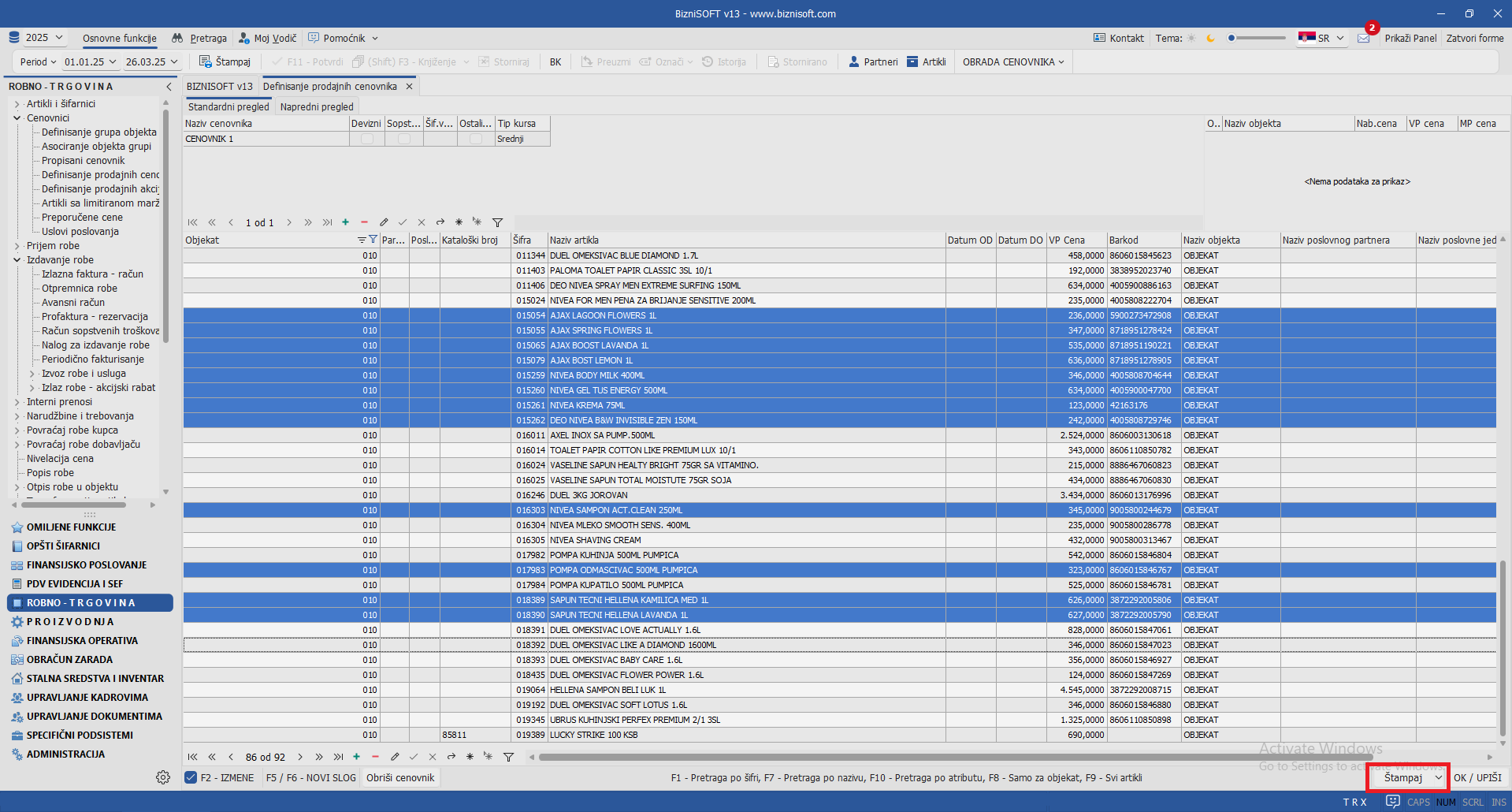Toggle Sopstveni checkbox for CENOVNIK 1
Screen dimensions: 1512x812
[x=404, y=139]
